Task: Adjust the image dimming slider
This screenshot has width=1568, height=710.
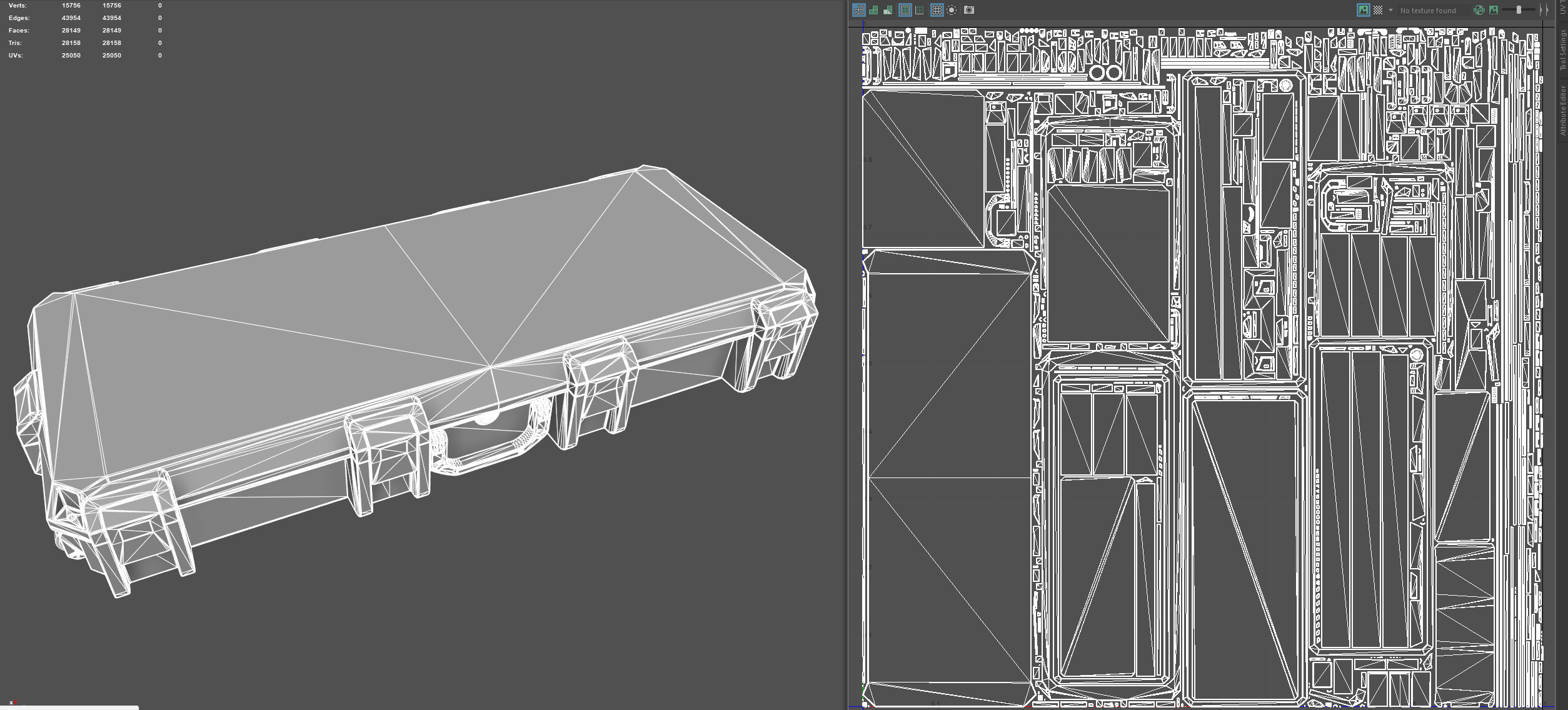Action: 1519,10
